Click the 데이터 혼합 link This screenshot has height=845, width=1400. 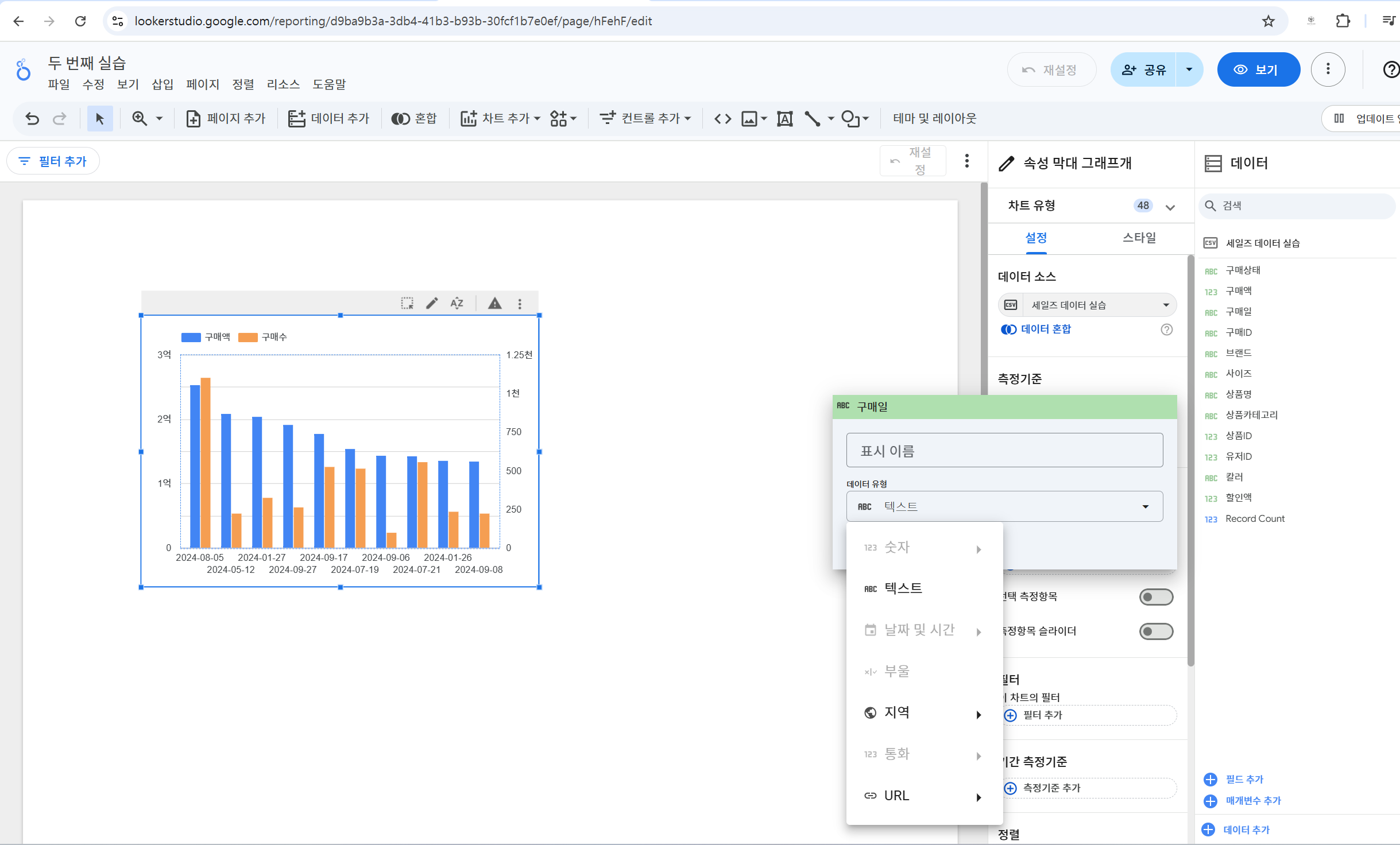pos(1045,330)
